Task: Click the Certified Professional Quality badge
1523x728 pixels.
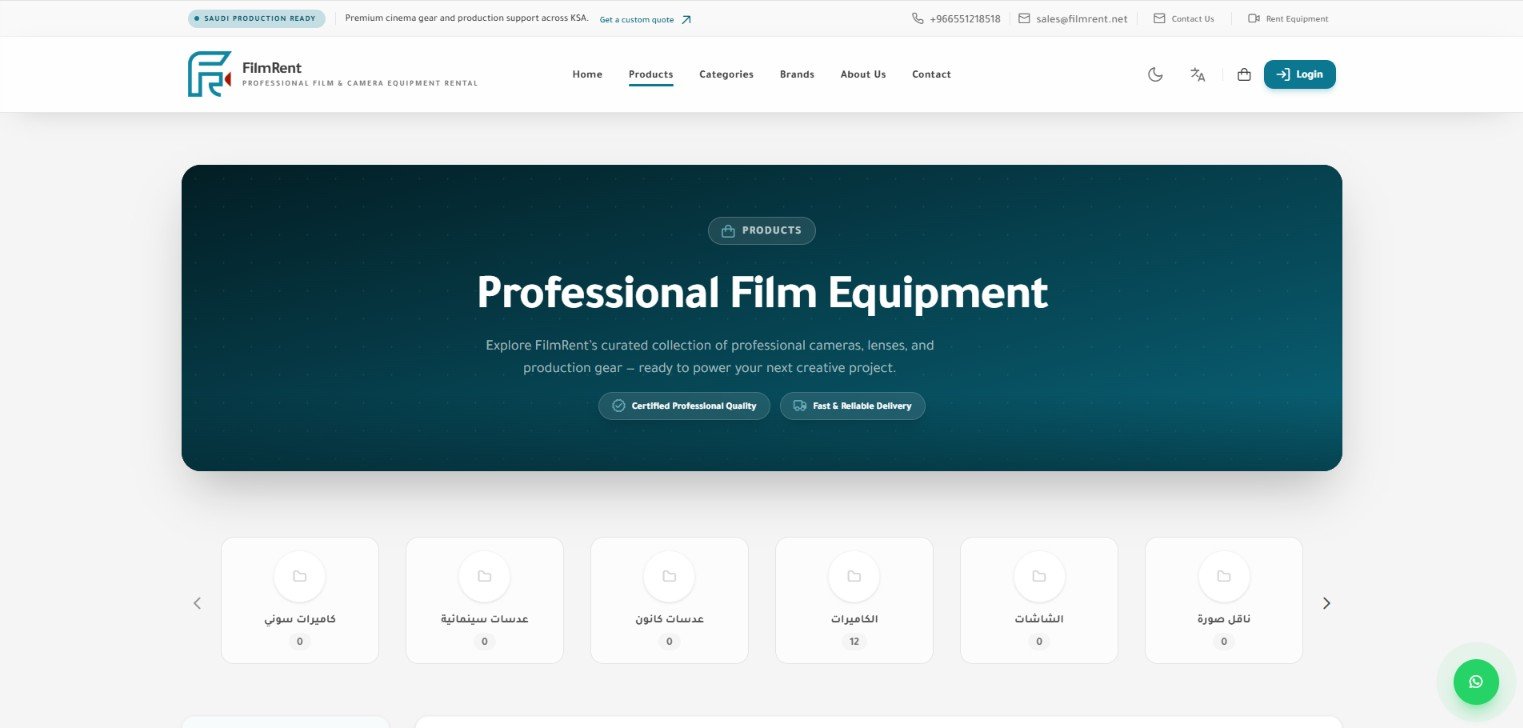Action: [684, 406]
